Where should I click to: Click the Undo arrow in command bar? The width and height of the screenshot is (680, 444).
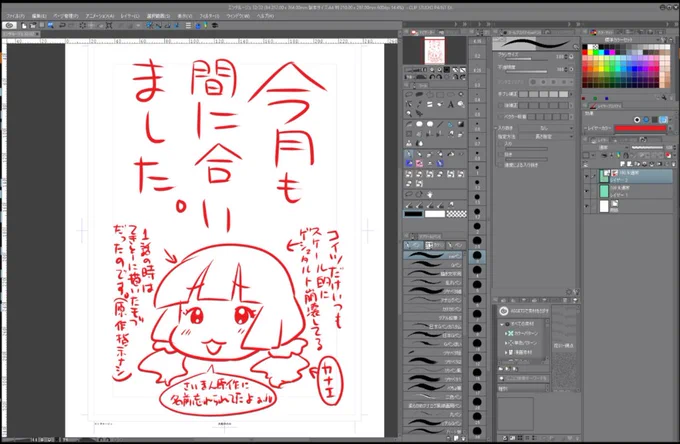click(62, 26)
